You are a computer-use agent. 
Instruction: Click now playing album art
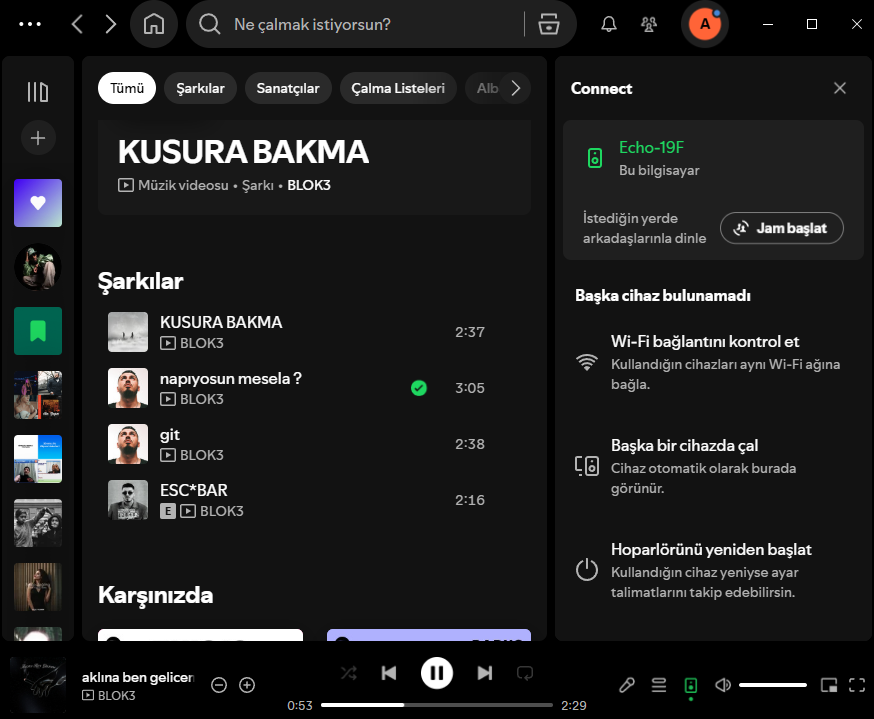[x=38, y=684]
